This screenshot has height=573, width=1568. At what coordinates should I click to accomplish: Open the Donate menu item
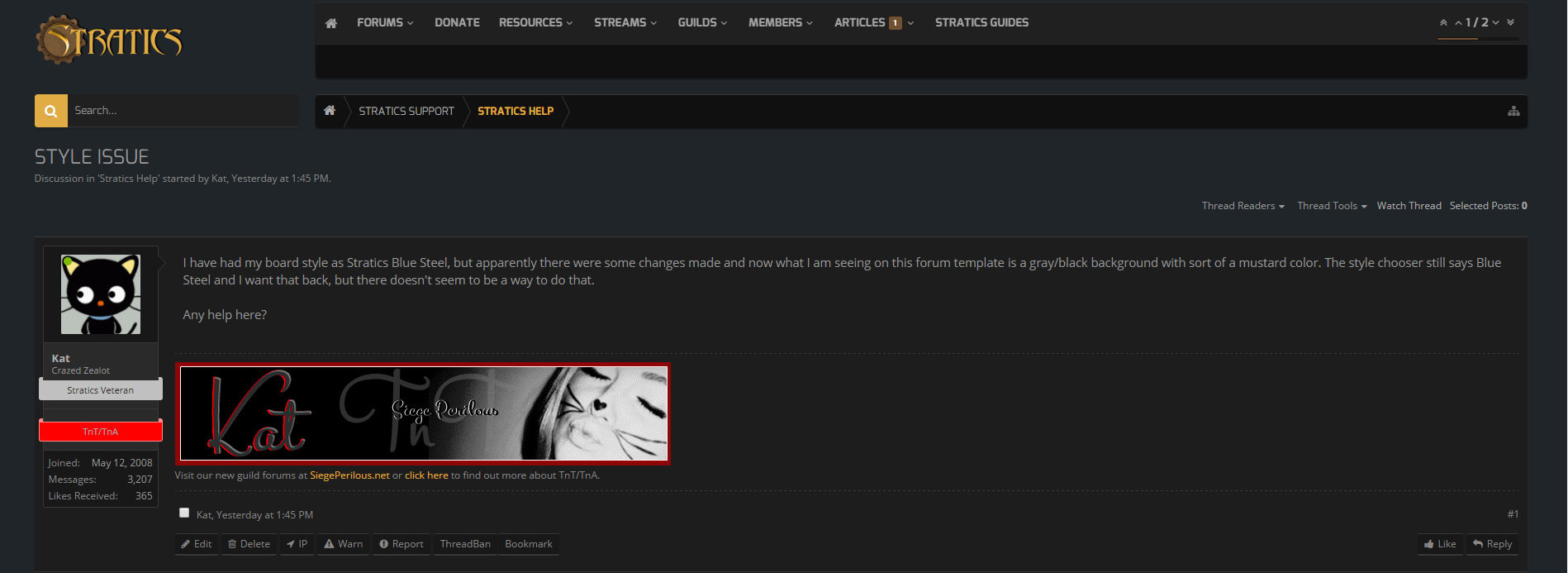click(457, 22)
